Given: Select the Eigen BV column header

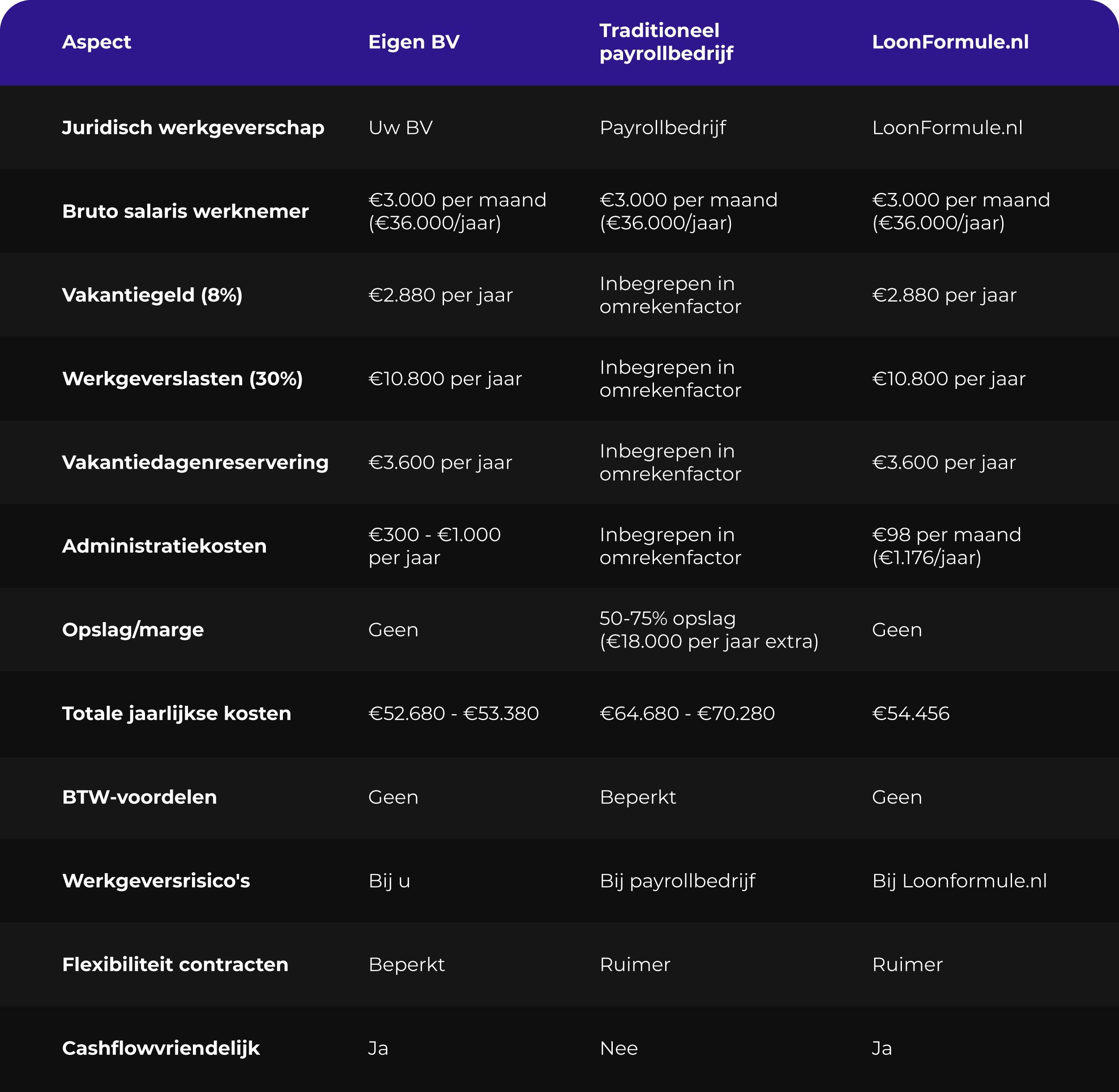Looking at the screenshot, I should click(414, 42).
